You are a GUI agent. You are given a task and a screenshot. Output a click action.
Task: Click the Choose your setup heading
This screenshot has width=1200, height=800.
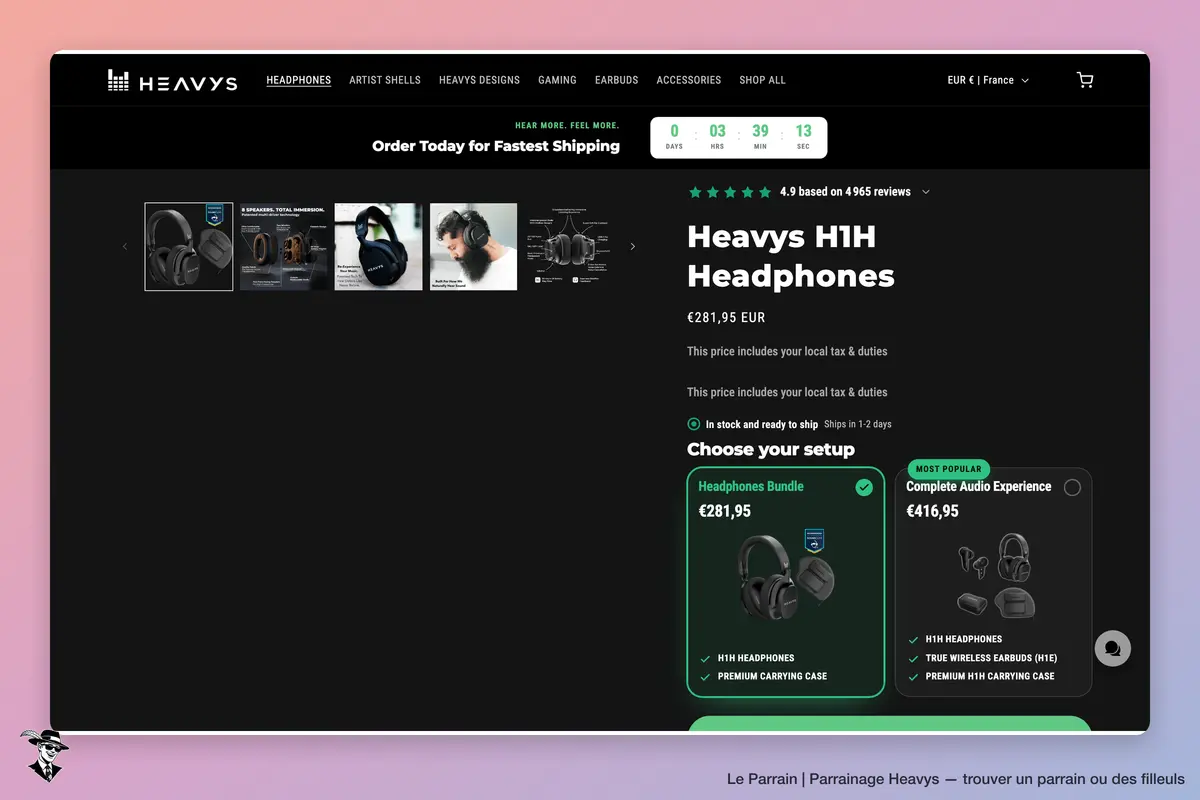(771, 449)
